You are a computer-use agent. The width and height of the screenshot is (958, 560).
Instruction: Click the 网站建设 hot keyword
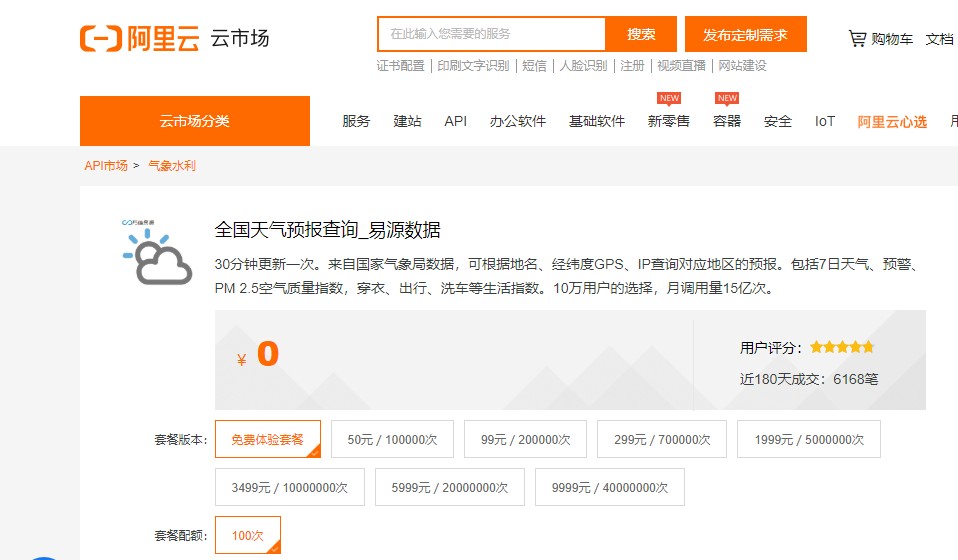coord(742,65)
